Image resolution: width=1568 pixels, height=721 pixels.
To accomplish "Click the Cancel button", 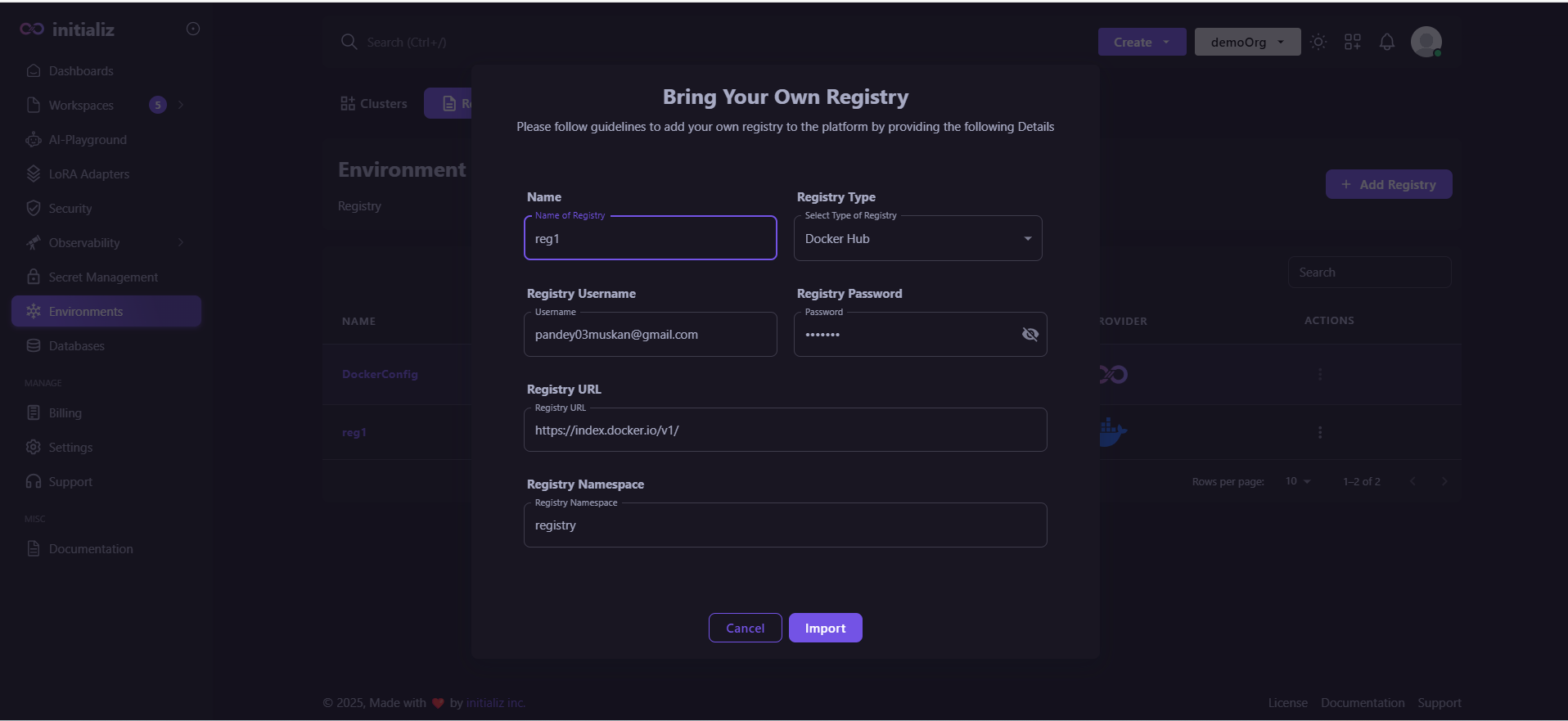I will [x=745, y=628].
